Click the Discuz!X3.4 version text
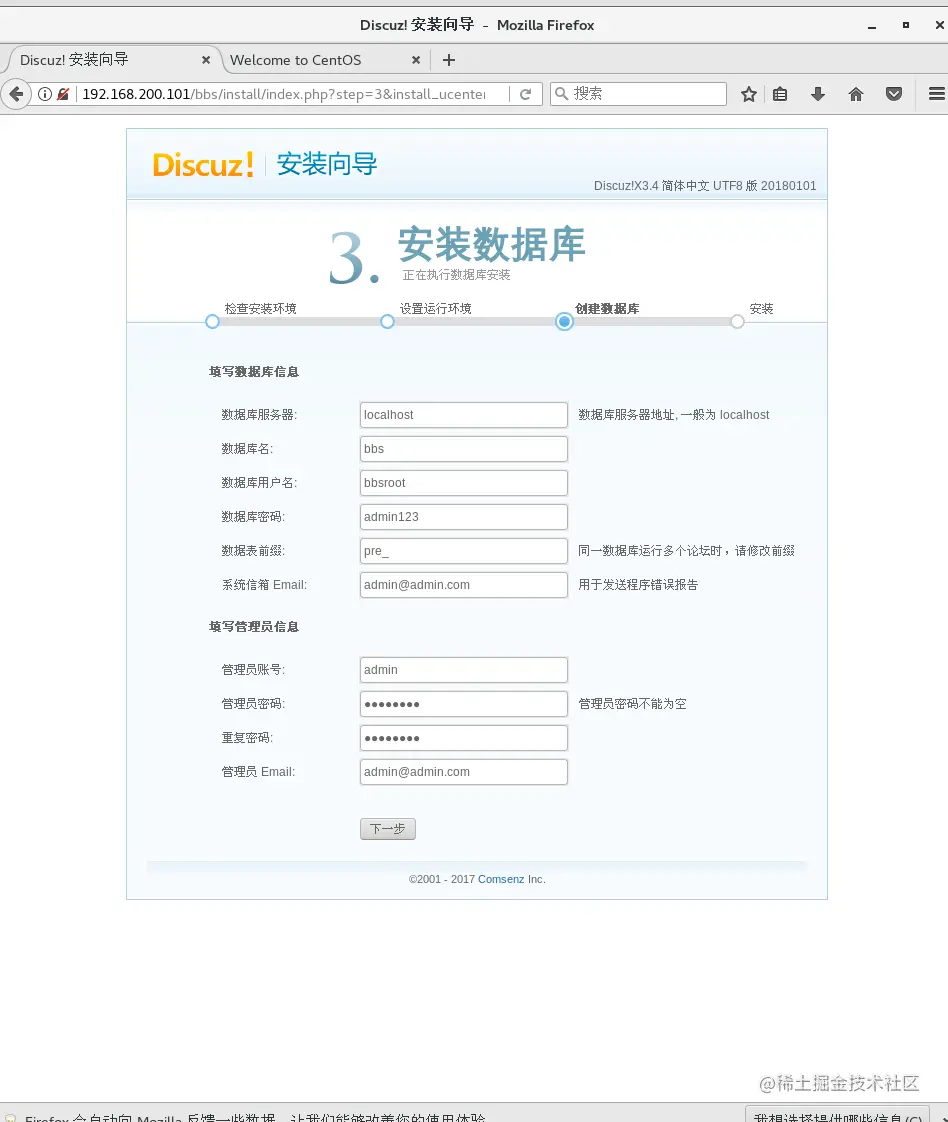Image resolution: width=948 pixels, height=1122 pixels. click(x=705, y=185)
